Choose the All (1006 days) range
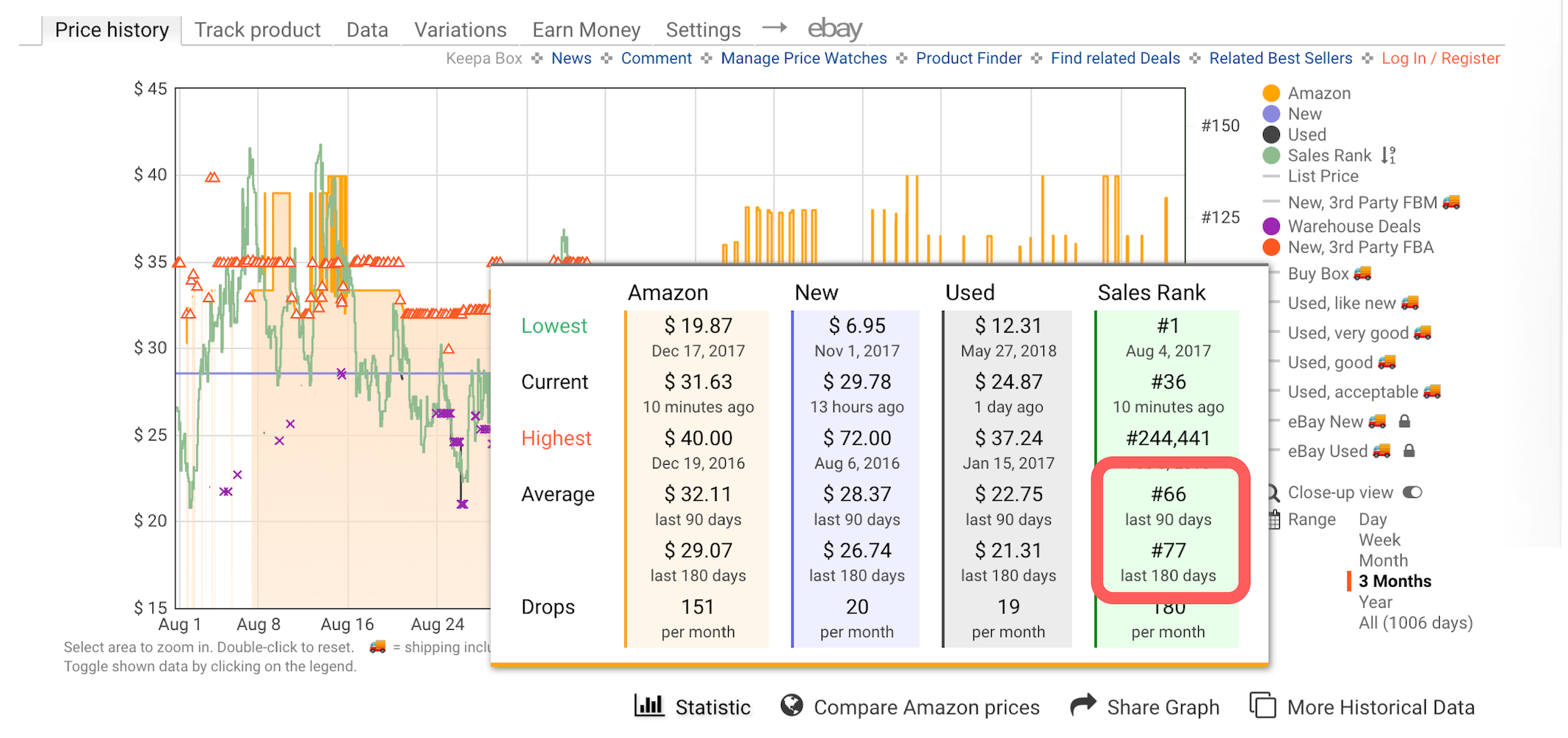Image resolution: width=1568 pixels, height=738 pixels. tap(1415, 622)
